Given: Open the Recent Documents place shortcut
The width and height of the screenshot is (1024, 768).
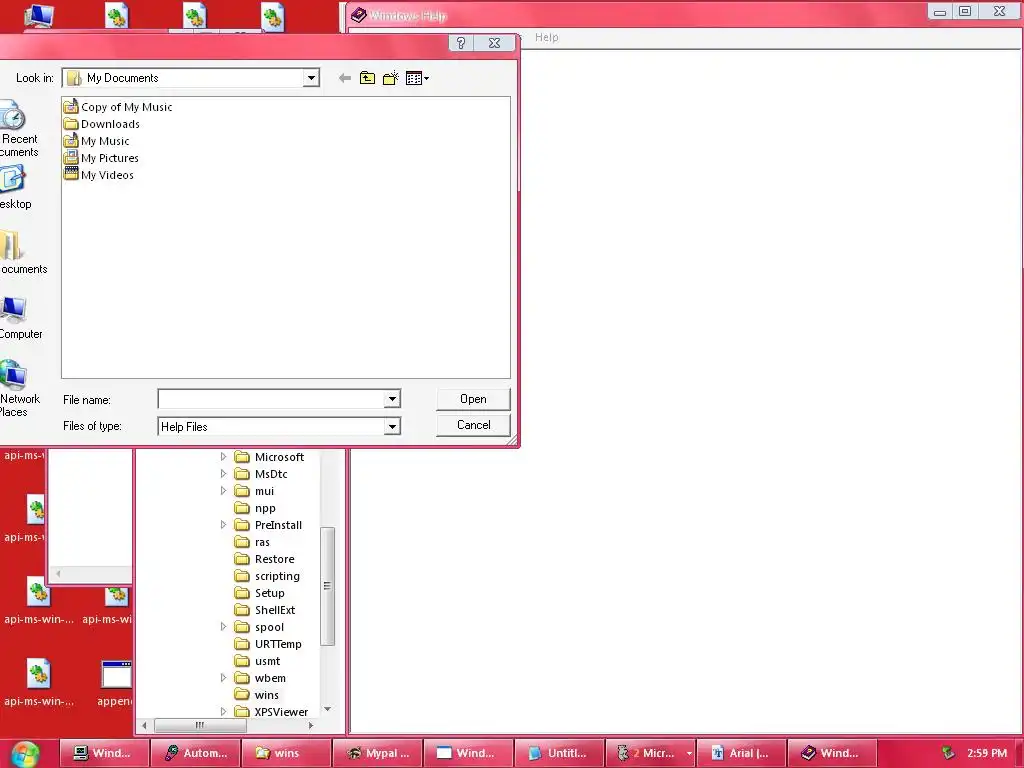Looking at the screenshot, I should [x=17, y=129].
